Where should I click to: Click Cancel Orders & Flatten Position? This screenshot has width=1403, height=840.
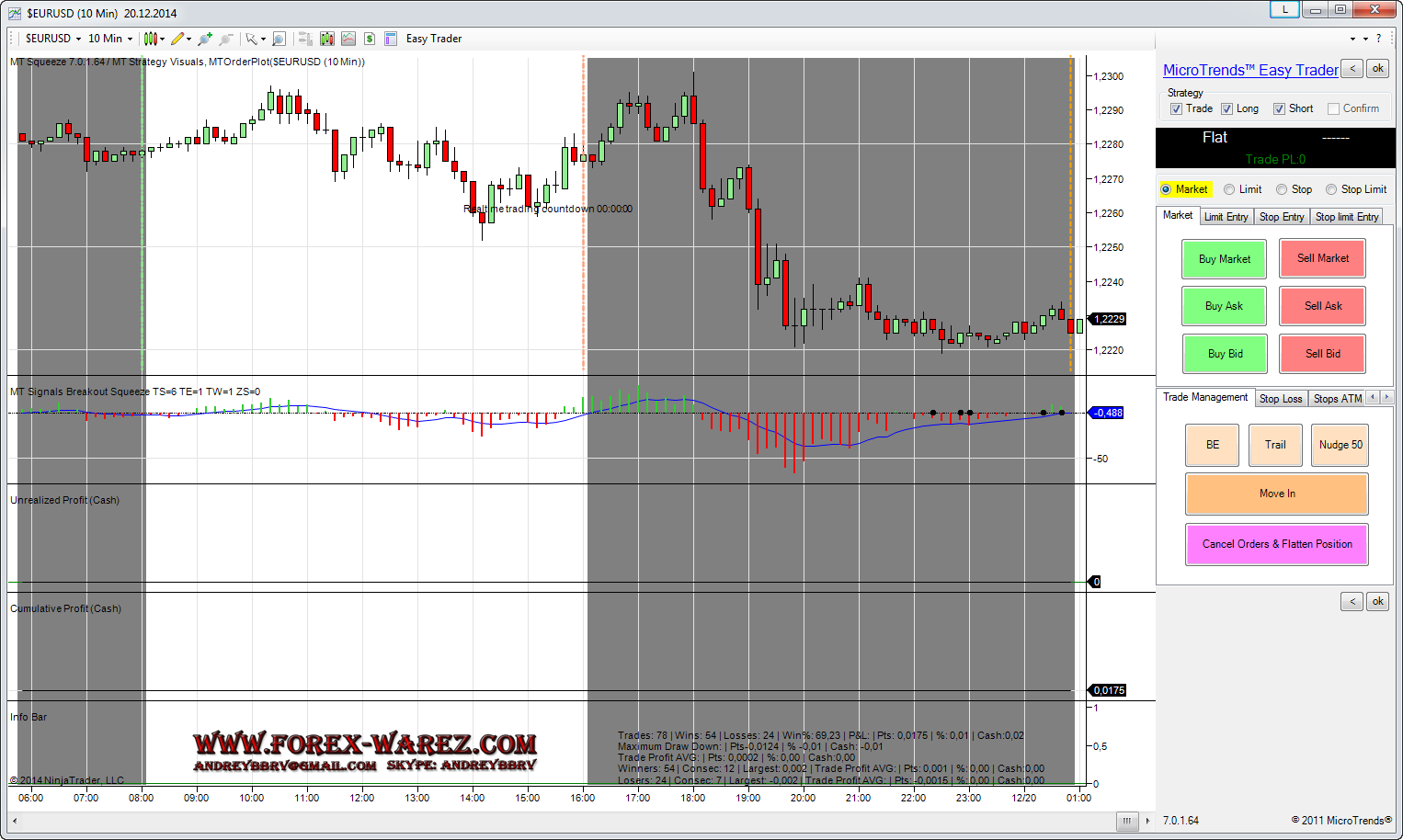tap(1276, 544)
